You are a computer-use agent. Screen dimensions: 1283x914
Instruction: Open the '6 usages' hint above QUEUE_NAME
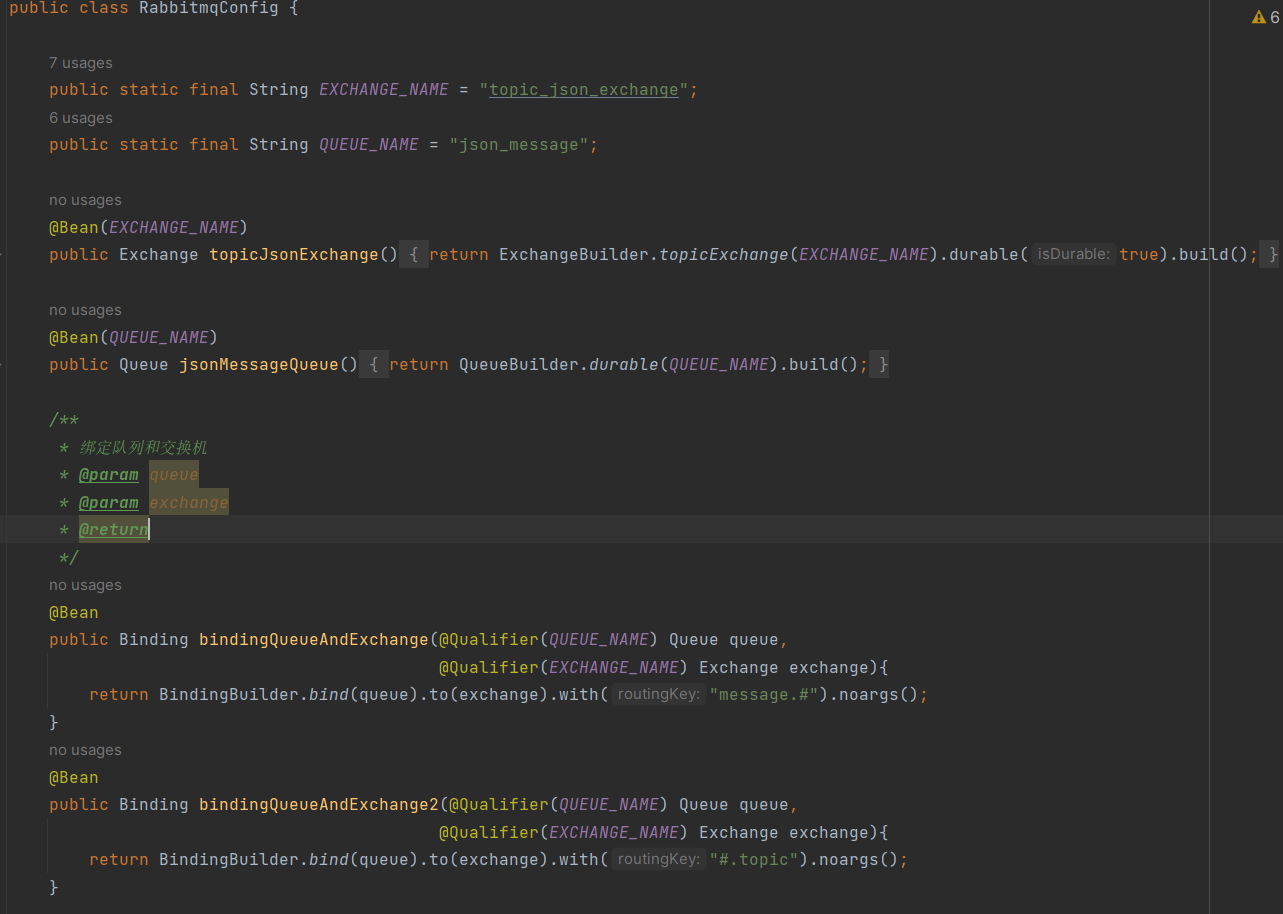tap(81, 118)
